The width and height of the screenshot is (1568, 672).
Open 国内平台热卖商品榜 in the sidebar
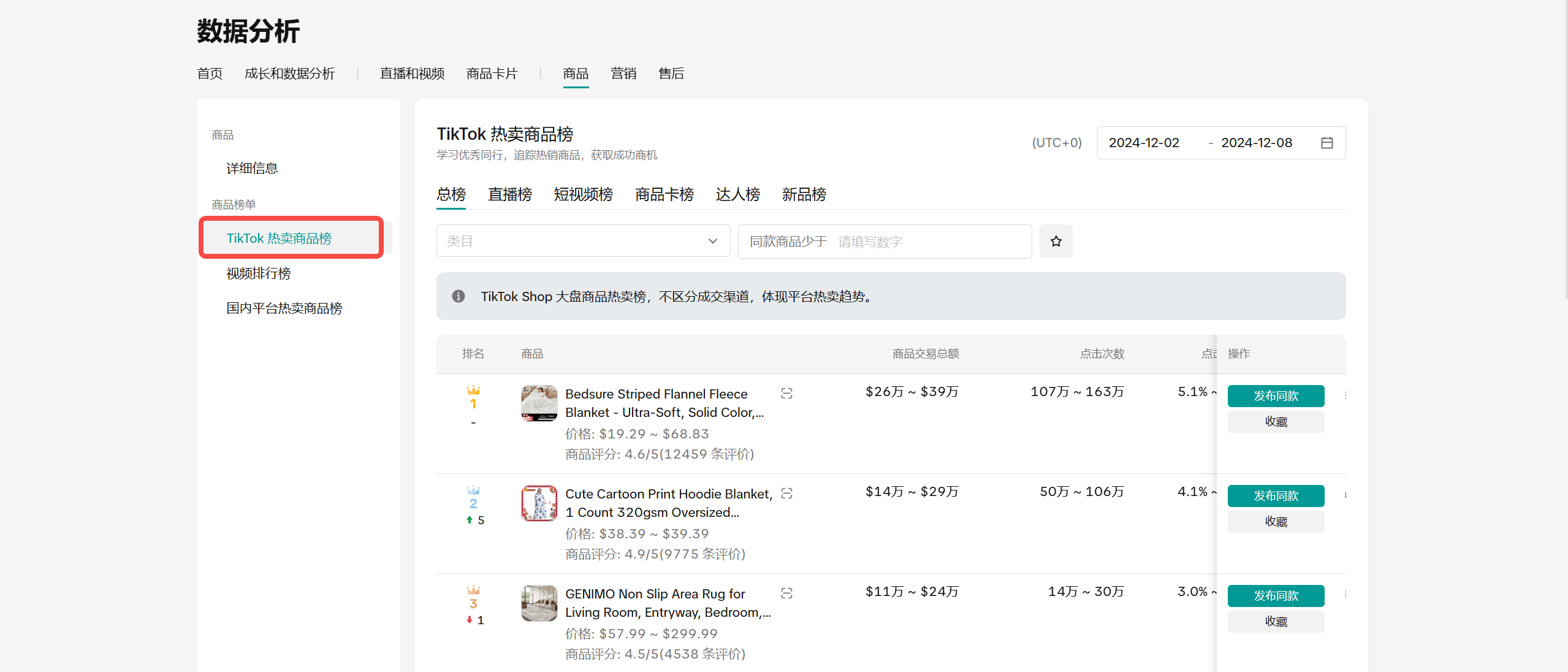[284, 308]
